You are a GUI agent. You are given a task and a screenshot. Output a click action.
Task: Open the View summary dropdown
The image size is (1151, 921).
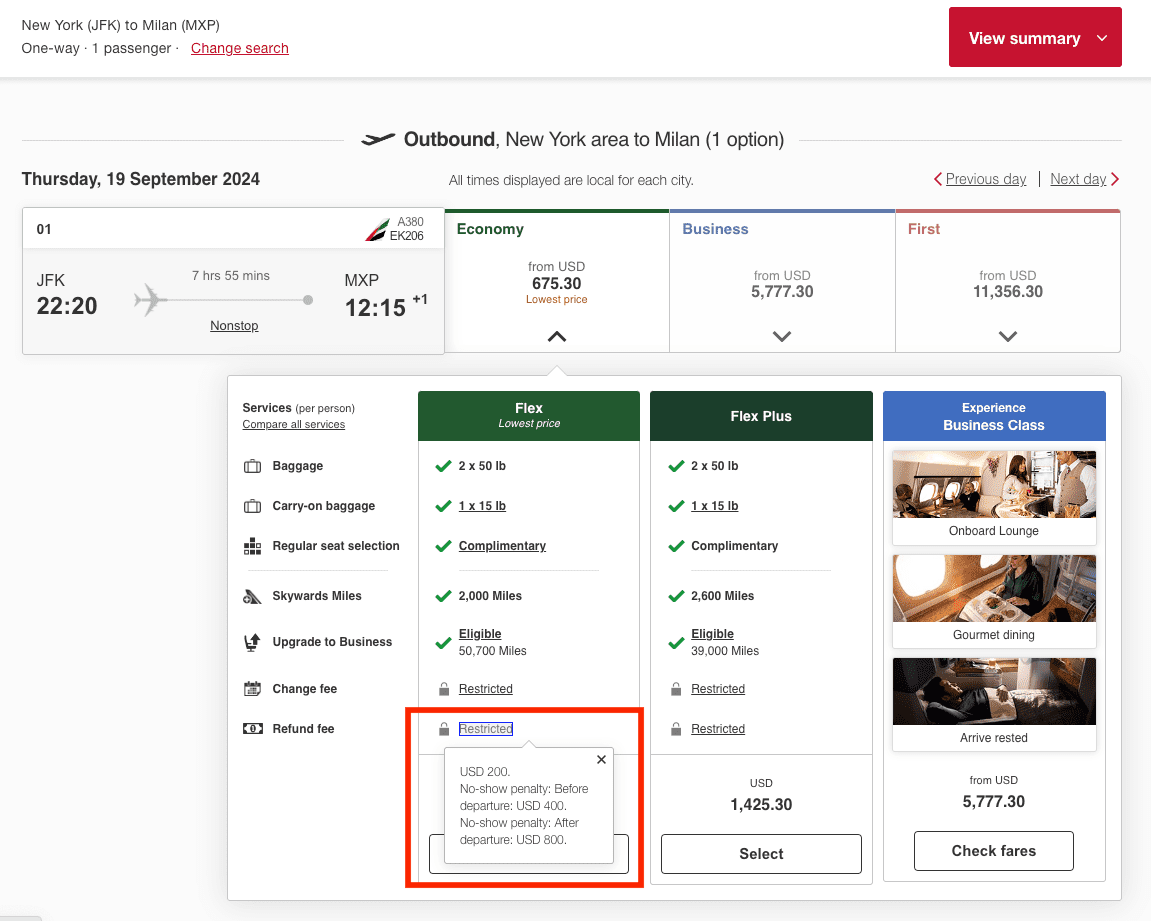click(1035, 38)
